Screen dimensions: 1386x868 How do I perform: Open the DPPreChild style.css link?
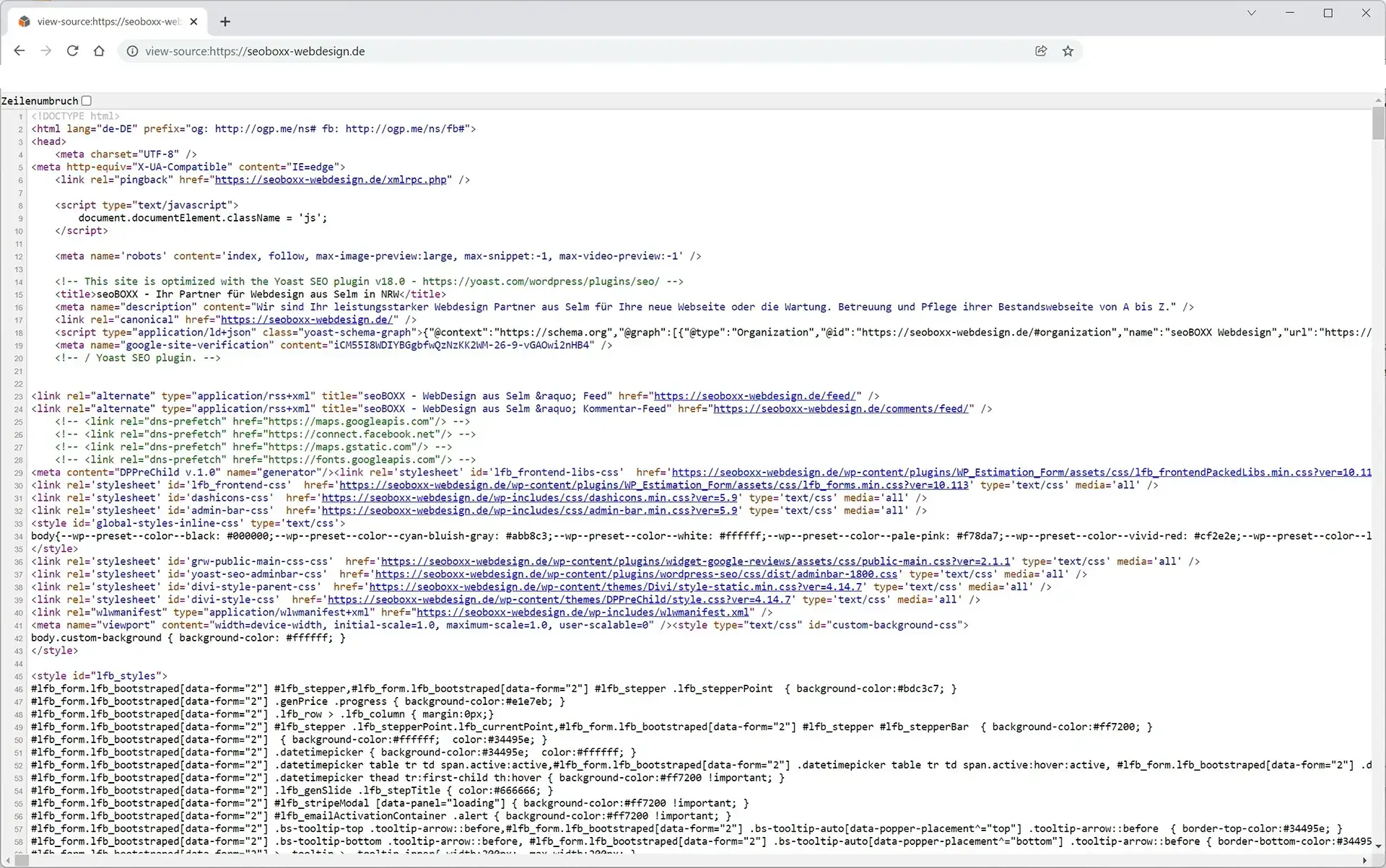559,600
